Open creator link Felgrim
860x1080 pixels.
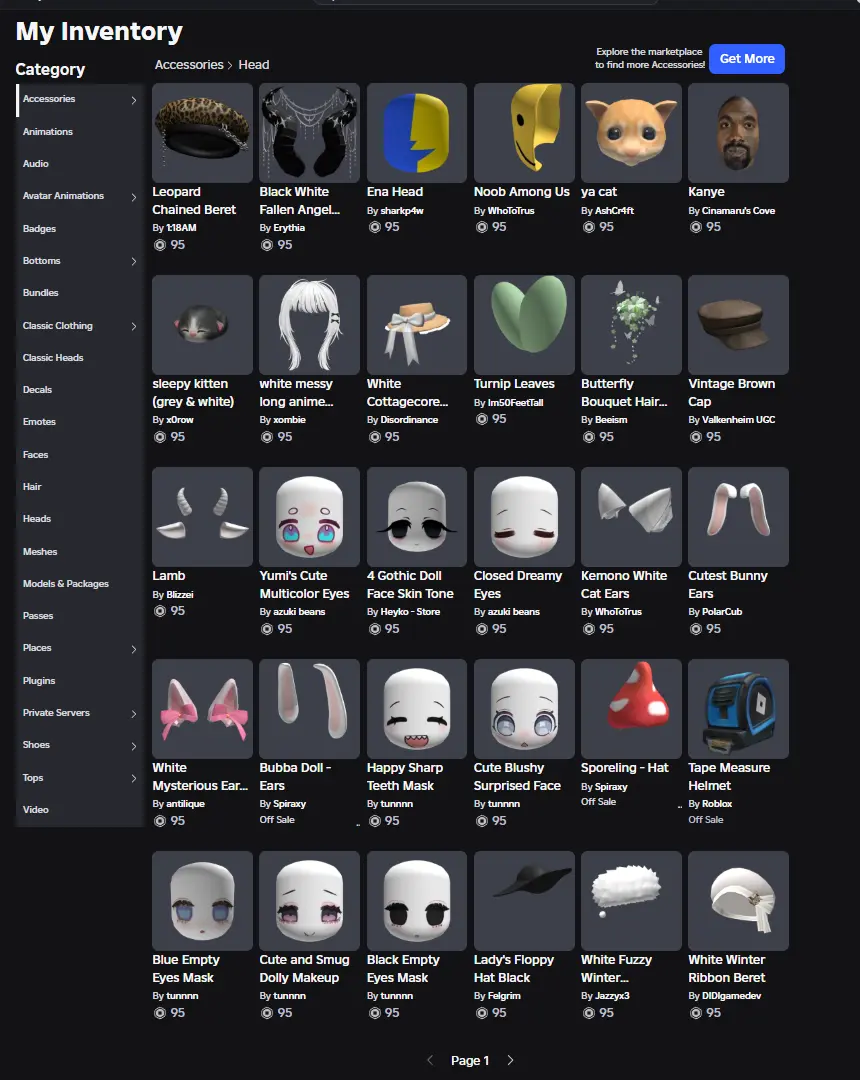click(x=504, y=996)
